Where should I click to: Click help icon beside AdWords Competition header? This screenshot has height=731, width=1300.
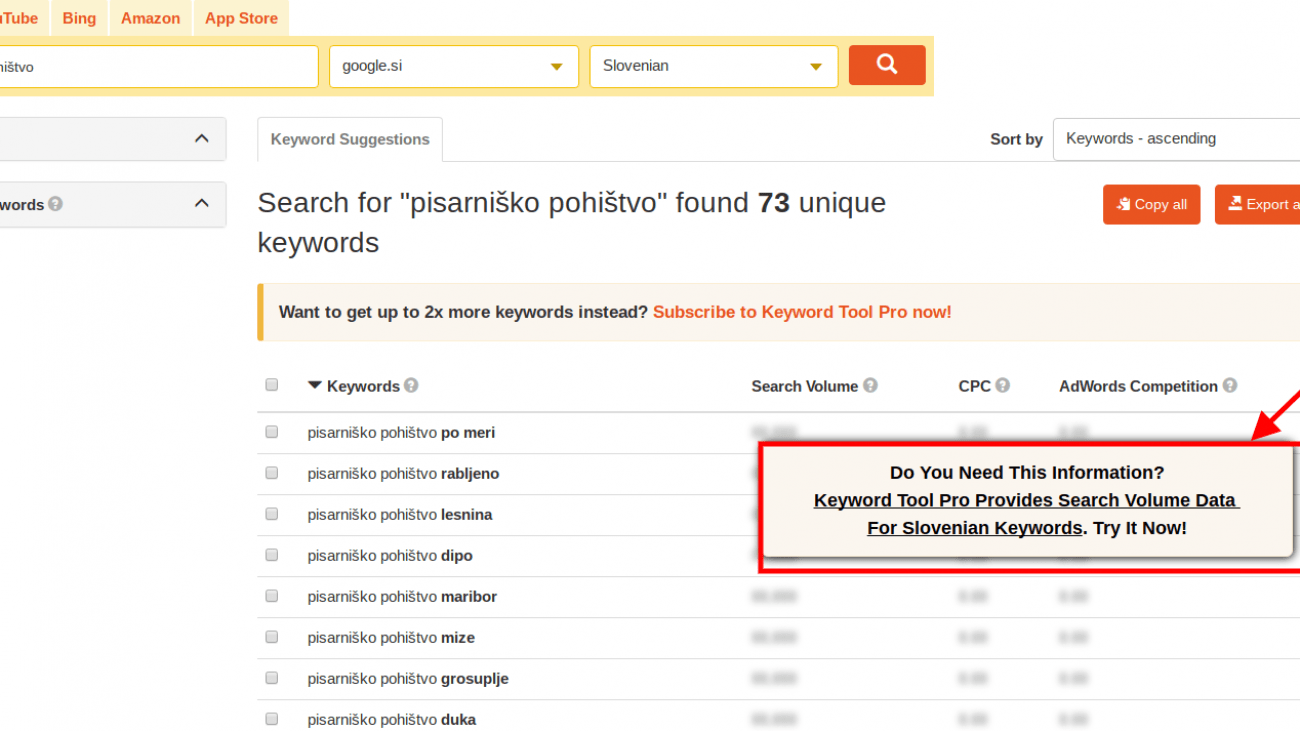point(1230,386)
